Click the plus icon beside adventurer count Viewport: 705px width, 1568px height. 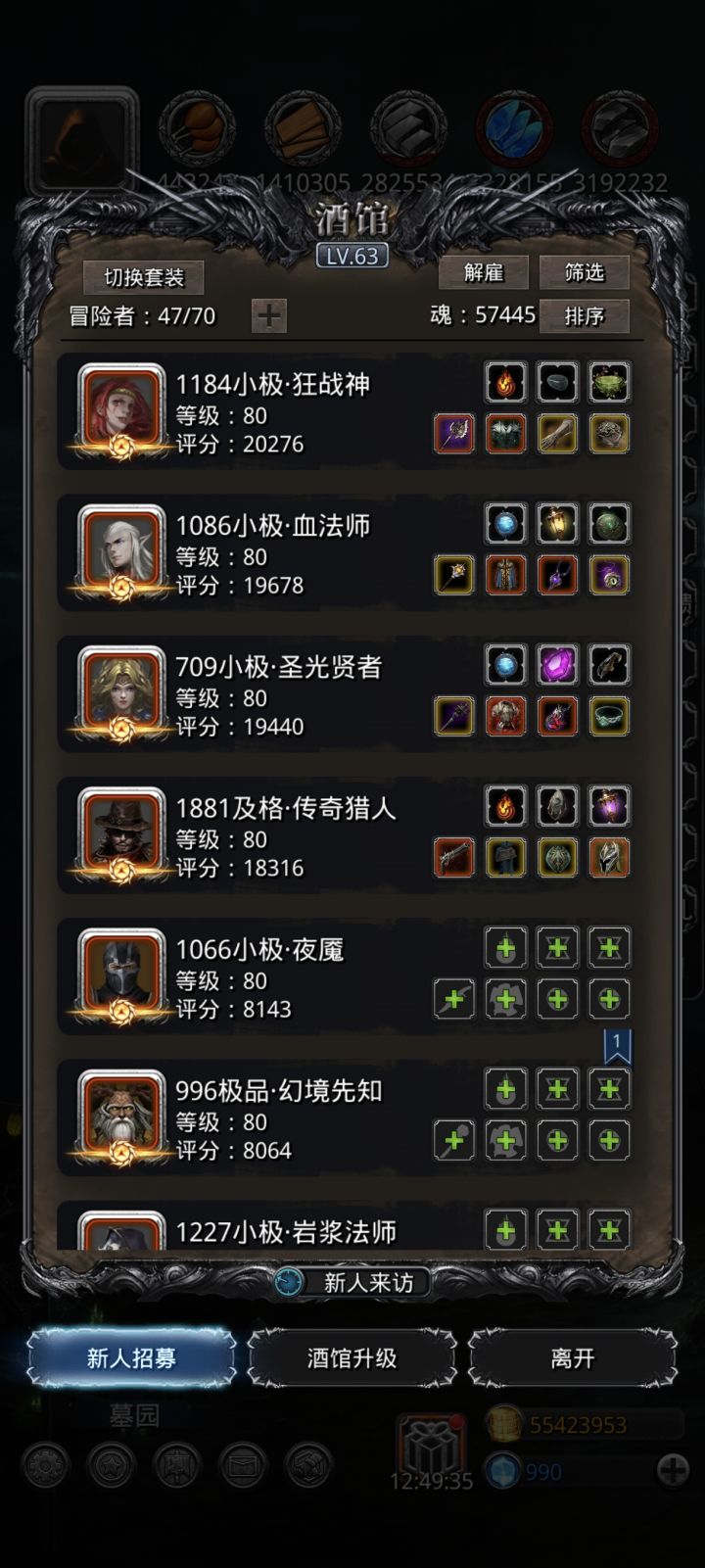tap(269, 316)
